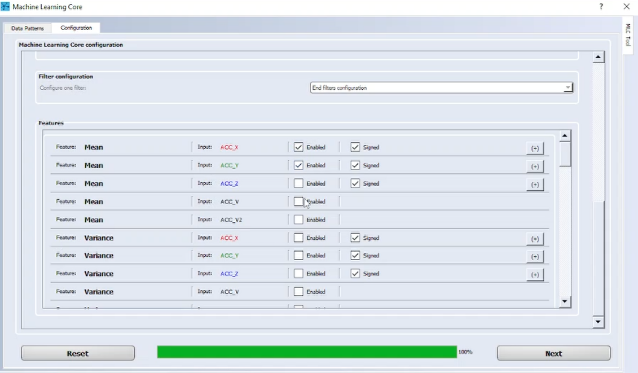Click the outer configuration panel scroll down arrow
The width and height of the screenshot is (638, 373).
pos(598,322)
